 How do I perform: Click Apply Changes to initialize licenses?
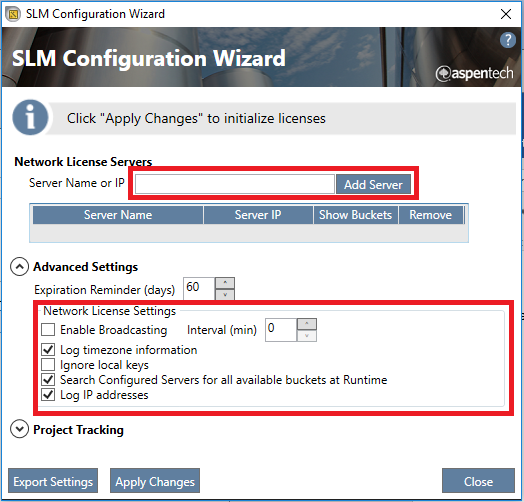coord(155,481)
